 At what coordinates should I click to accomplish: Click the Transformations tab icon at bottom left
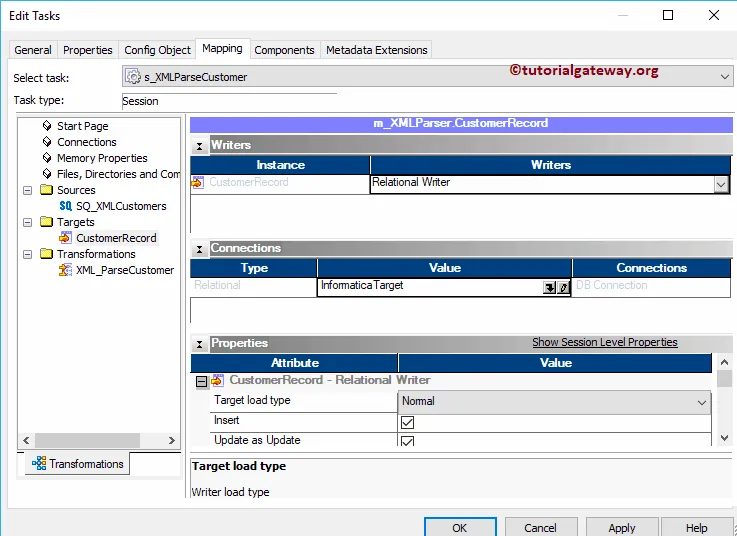39,463
